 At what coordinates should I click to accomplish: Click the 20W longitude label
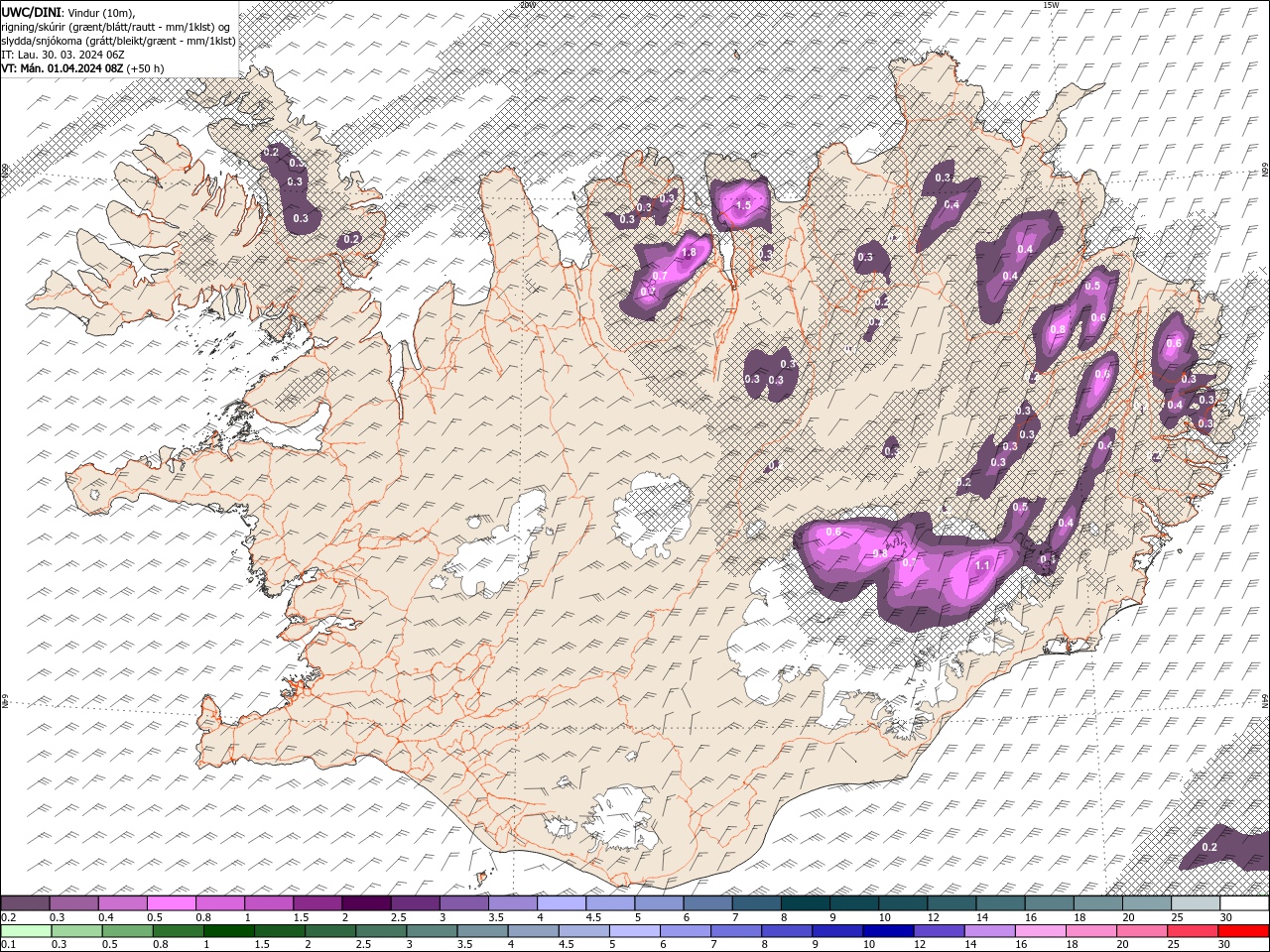tap(527, 4)
